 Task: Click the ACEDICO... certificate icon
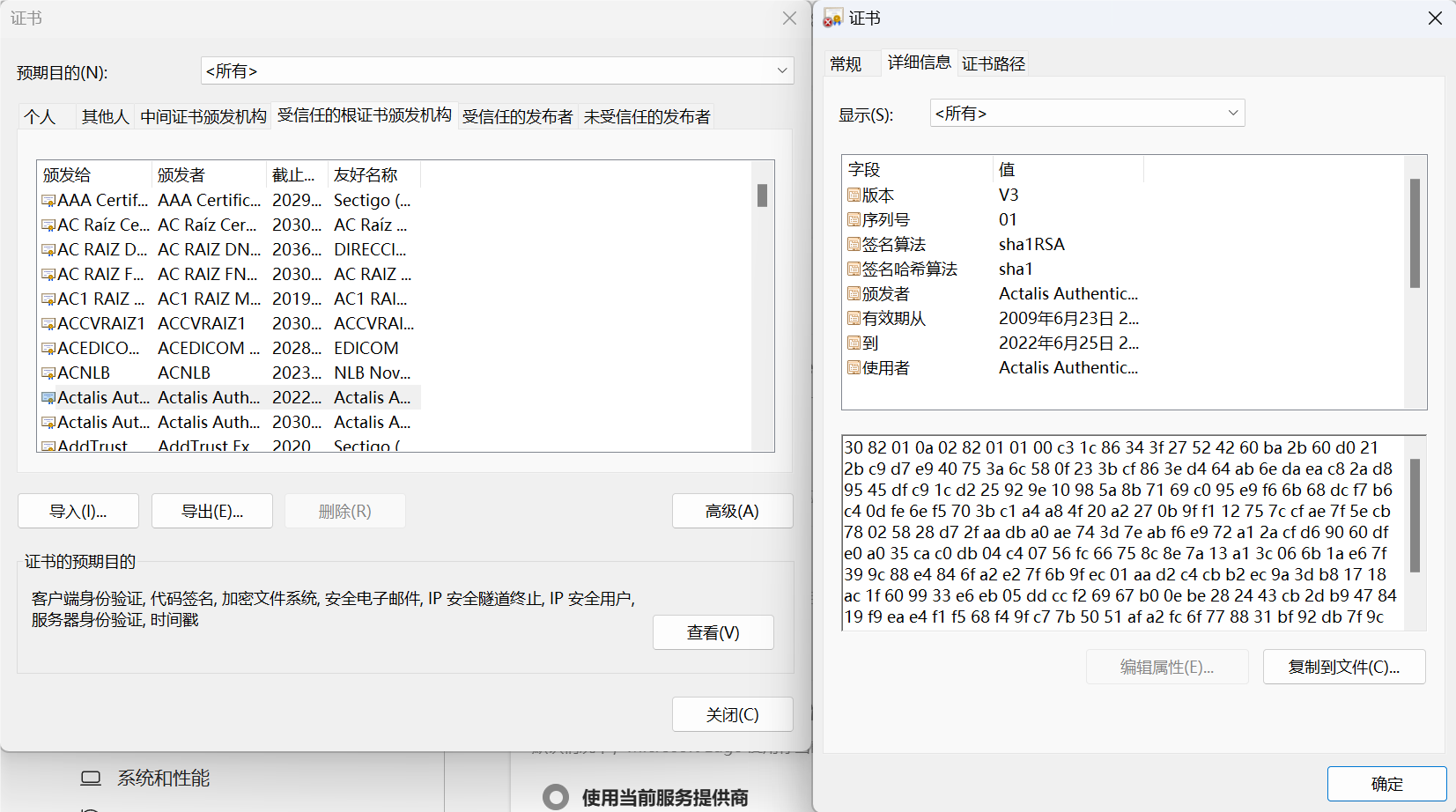click(48, 349)
